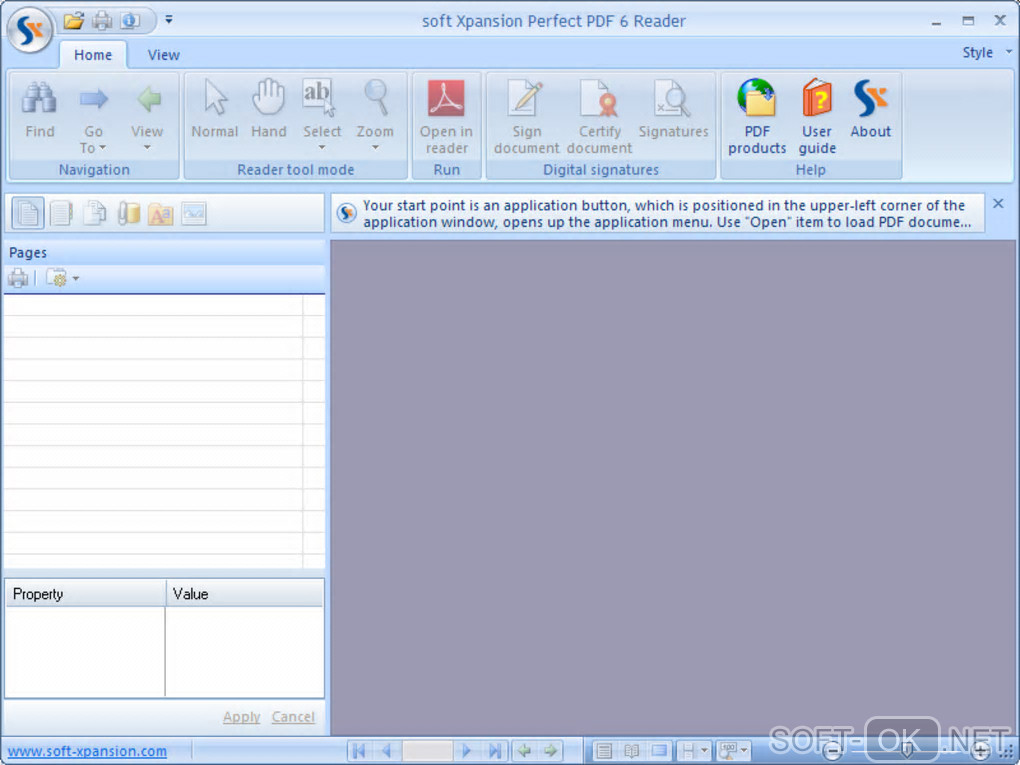Toggle the Bookmarks panel icon

point(62,213)
